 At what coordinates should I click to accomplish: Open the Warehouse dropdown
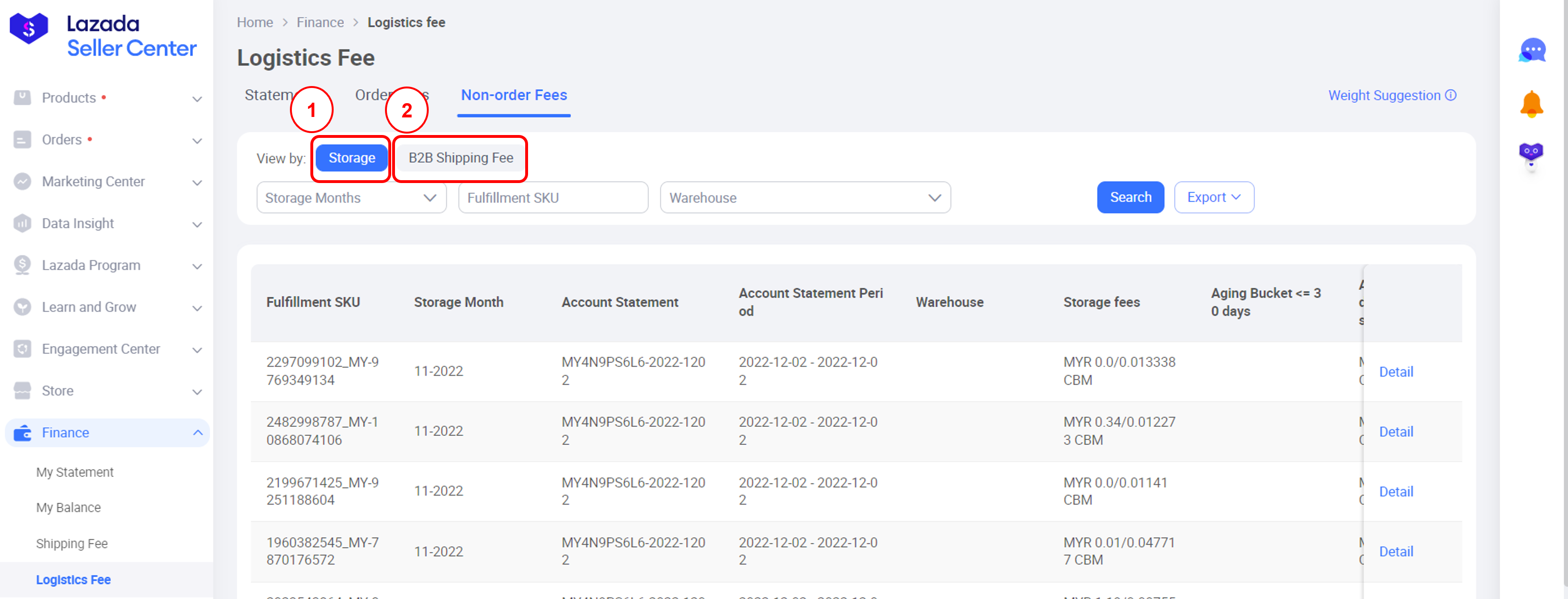[x=805, y=198]
